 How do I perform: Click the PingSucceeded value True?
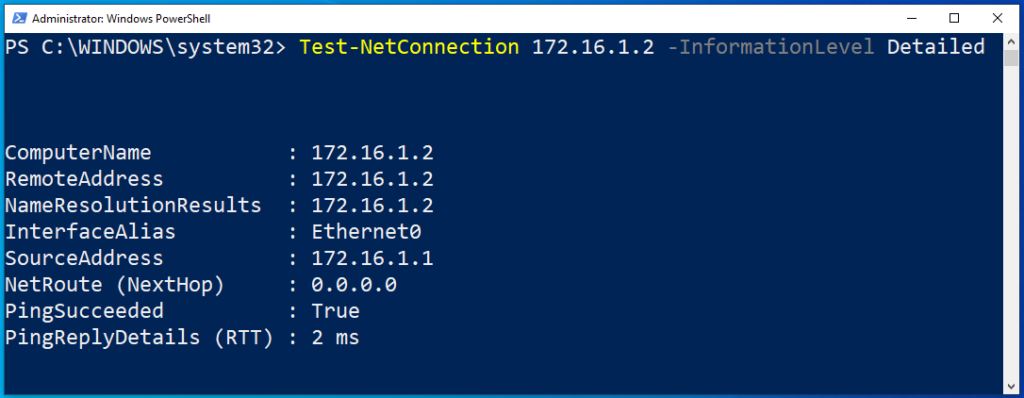[x=336, y=311]
